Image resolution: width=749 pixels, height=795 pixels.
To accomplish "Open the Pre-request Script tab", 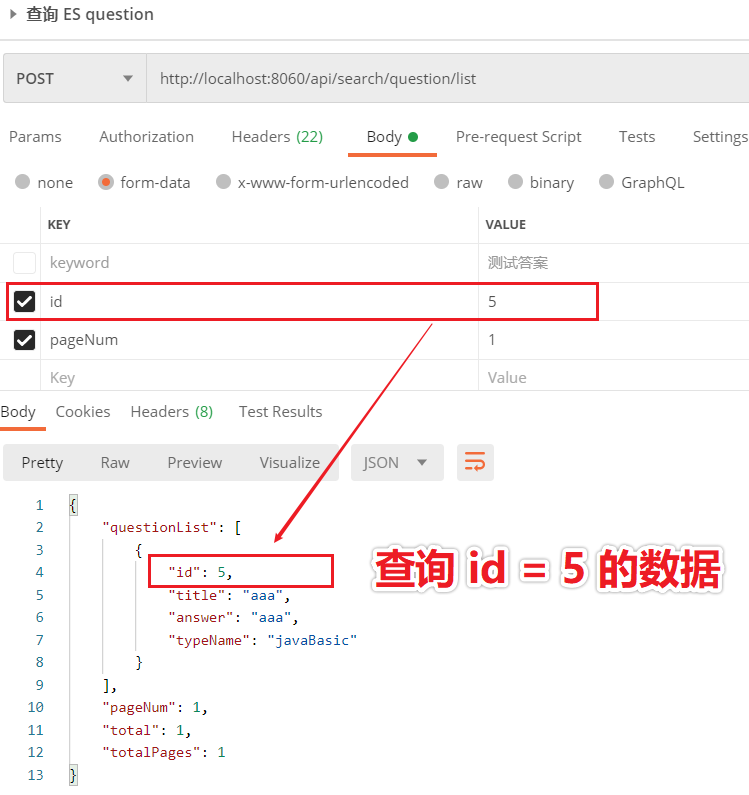I will point(518,137).
